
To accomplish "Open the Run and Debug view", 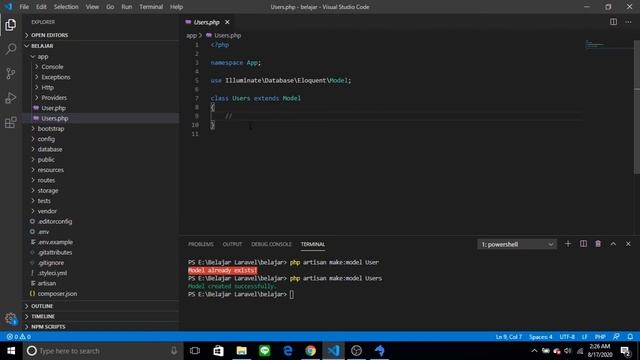I will point(11,98).
